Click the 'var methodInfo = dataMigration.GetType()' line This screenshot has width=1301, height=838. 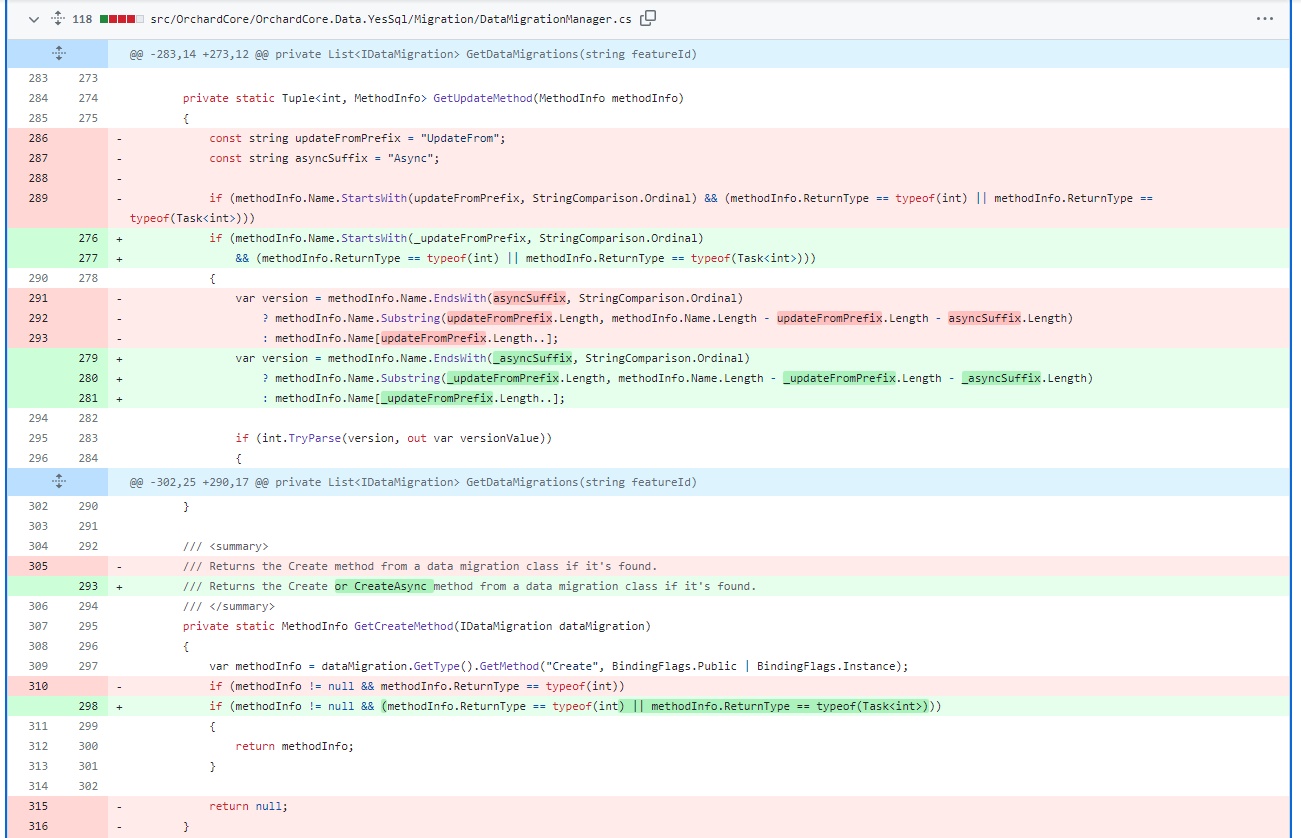558,666
